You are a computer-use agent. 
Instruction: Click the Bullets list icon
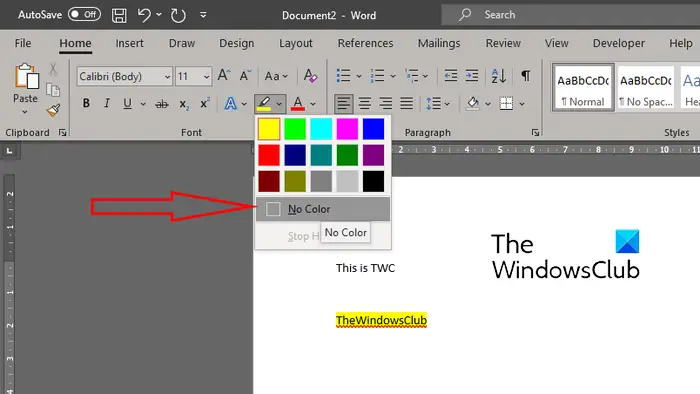click(343, 75)
